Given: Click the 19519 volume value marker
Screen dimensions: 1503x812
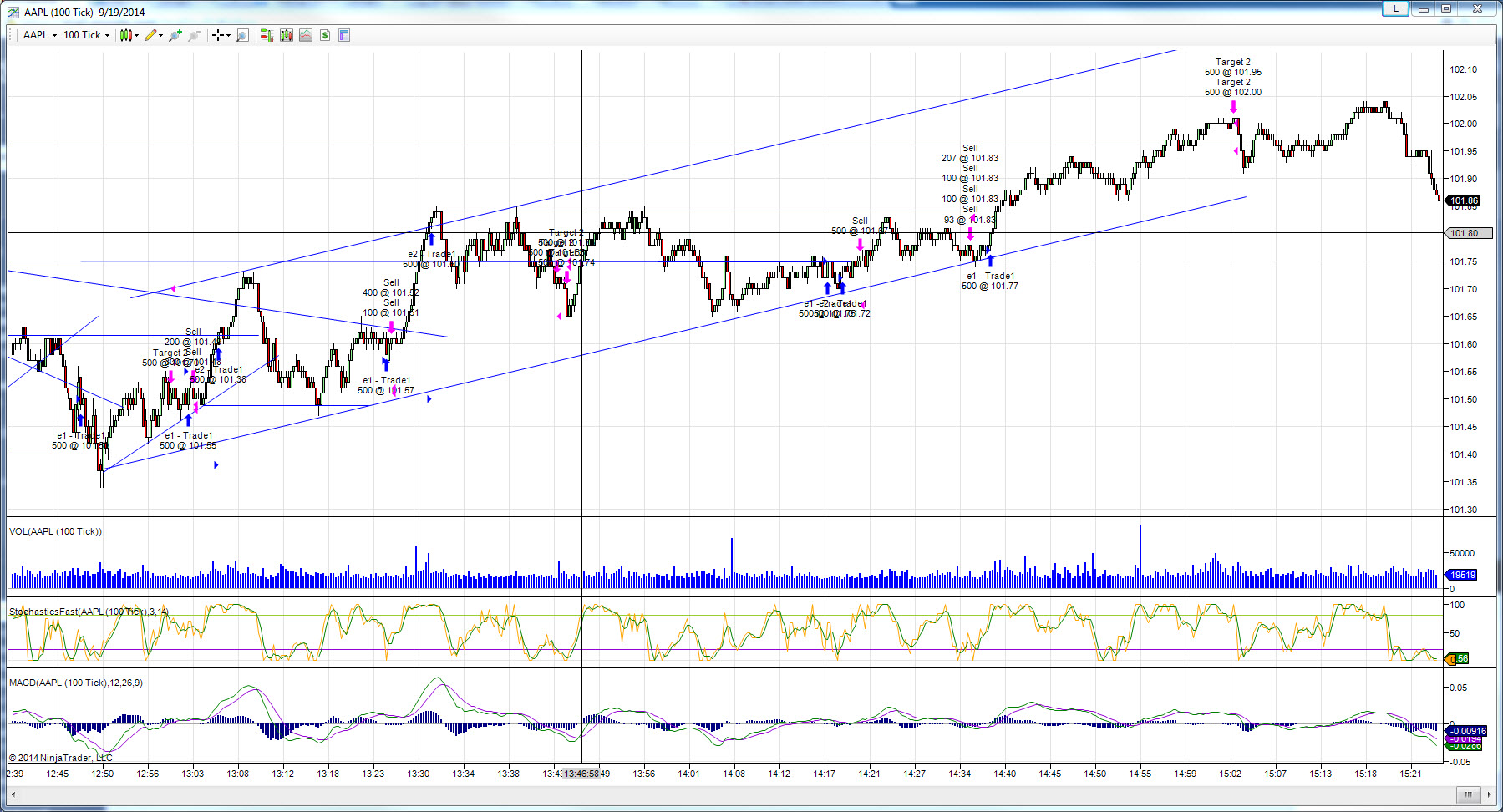Looking at the screenshot, I should (1462, 575).
